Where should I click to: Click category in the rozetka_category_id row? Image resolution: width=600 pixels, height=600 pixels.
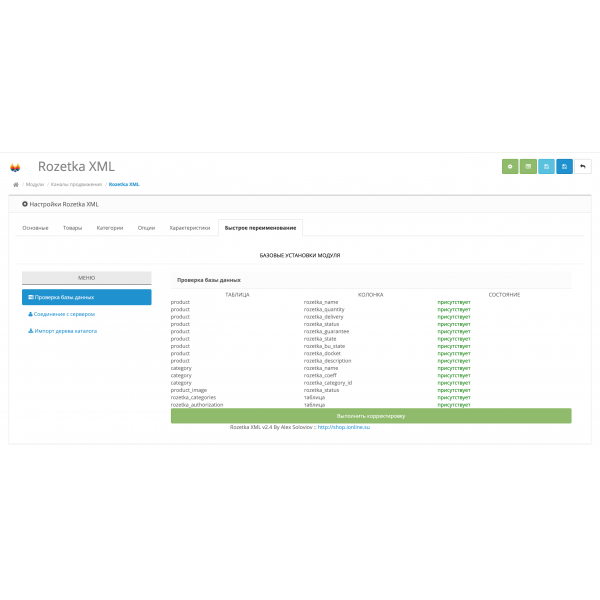[x=181, y=383]
